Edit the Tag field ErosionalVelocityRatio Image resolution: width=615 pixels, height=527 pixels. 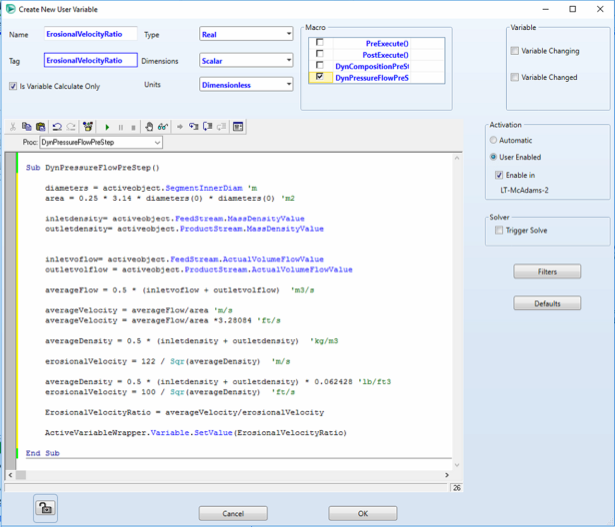click(91, 60)
